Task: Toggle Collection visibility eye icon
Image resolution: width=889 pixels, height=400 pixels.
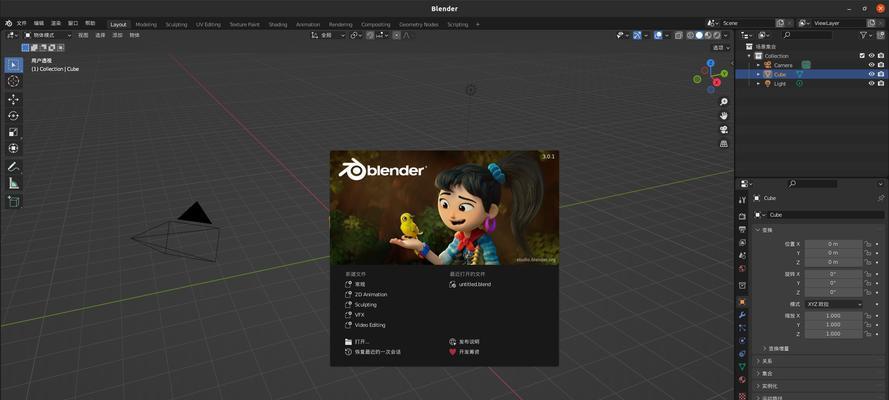Action: (x=871, y=56)
